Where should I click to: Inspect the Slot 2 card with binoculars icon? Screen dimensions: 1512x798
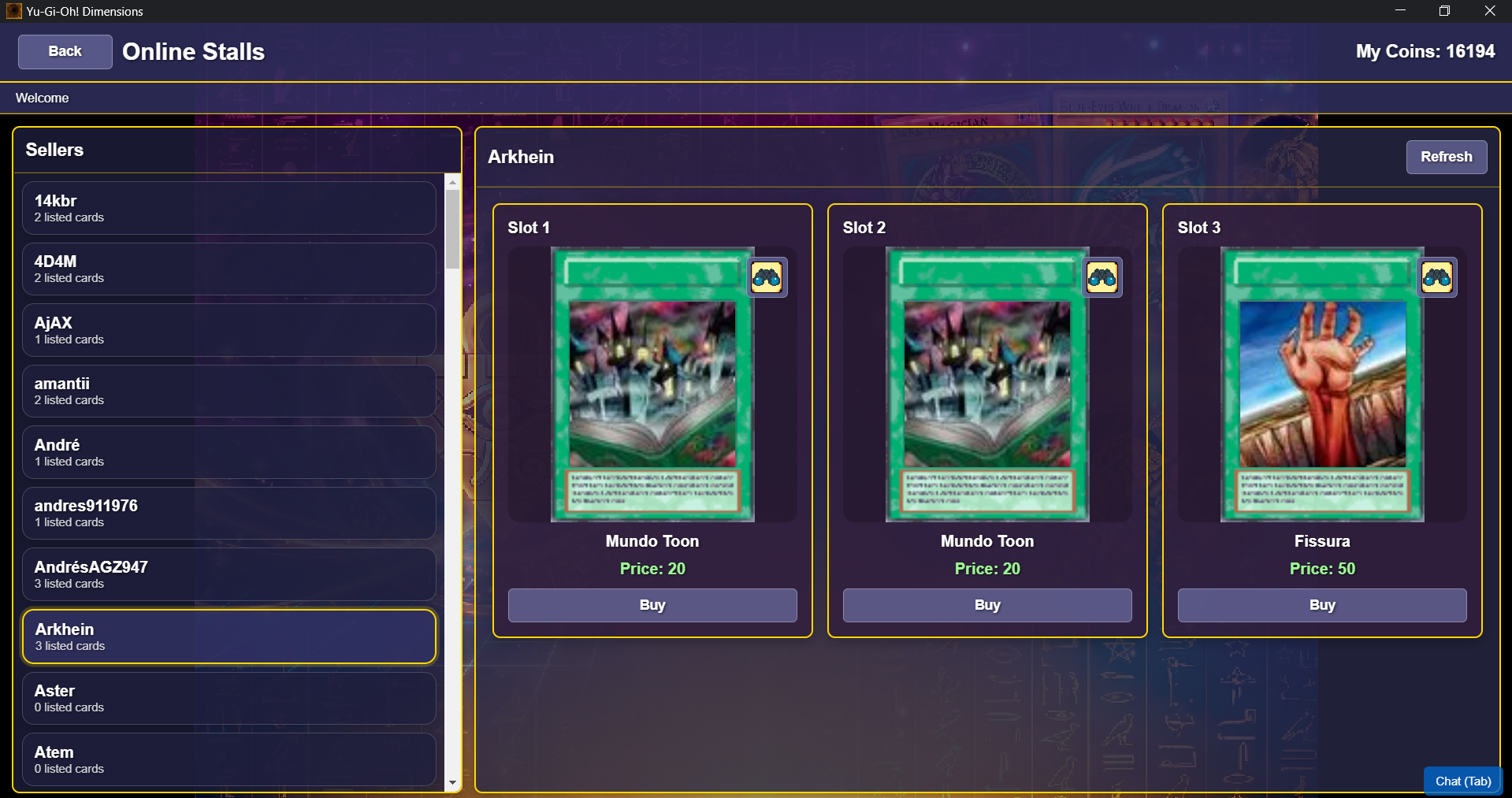pyautogui.click(x=1101, y=277)
